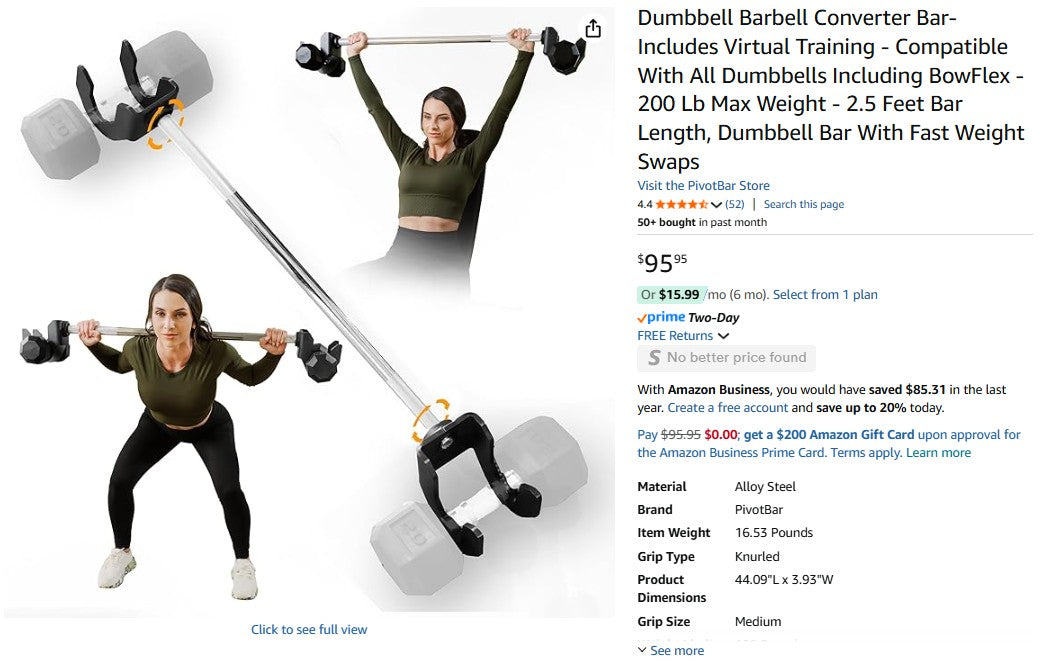This screenshot has height=661, width=1040.
Task: Click the S price-comparison icon
Action: pos(654,358)
